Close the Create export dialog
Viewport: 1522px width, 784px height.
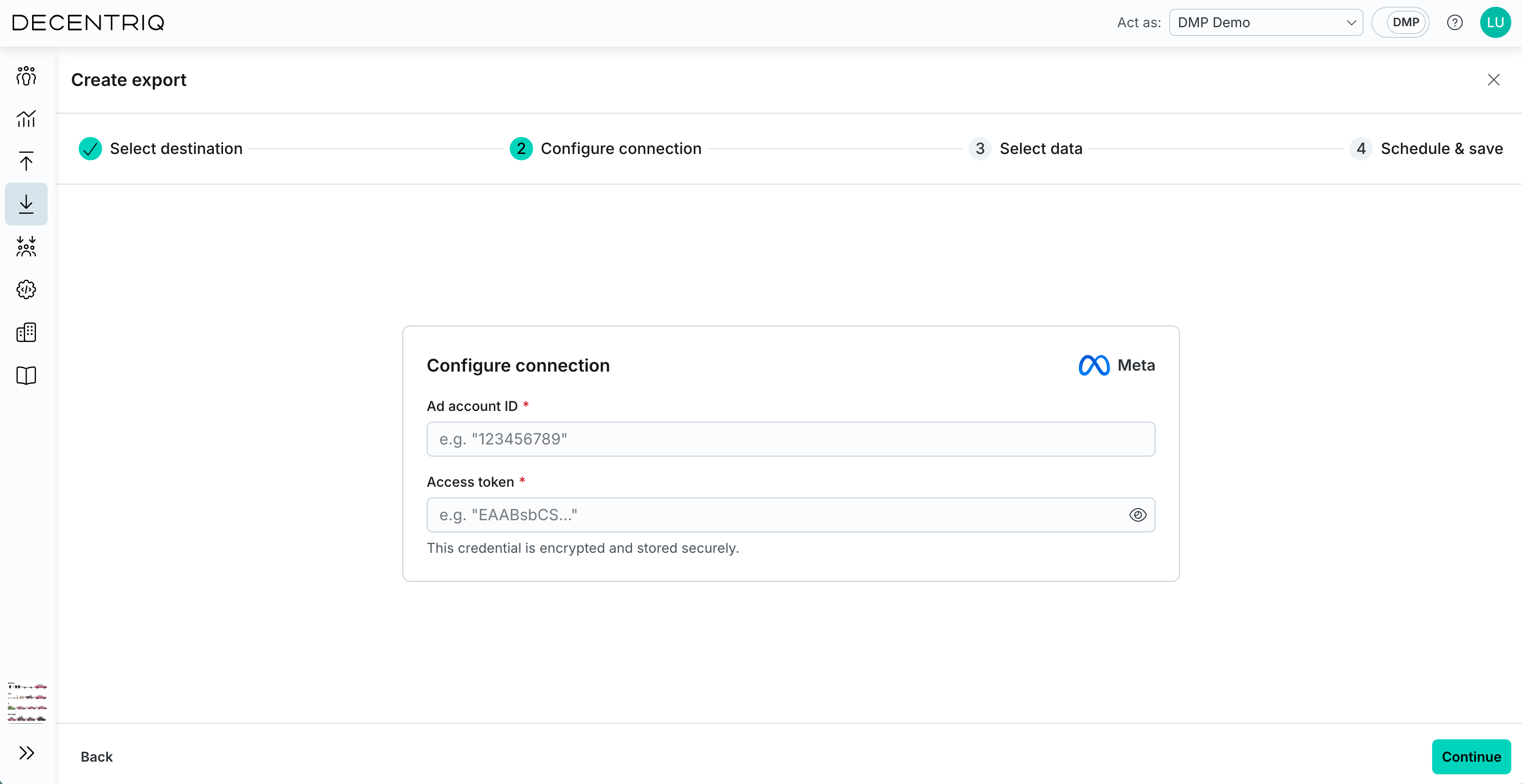tap(1494, 80)
